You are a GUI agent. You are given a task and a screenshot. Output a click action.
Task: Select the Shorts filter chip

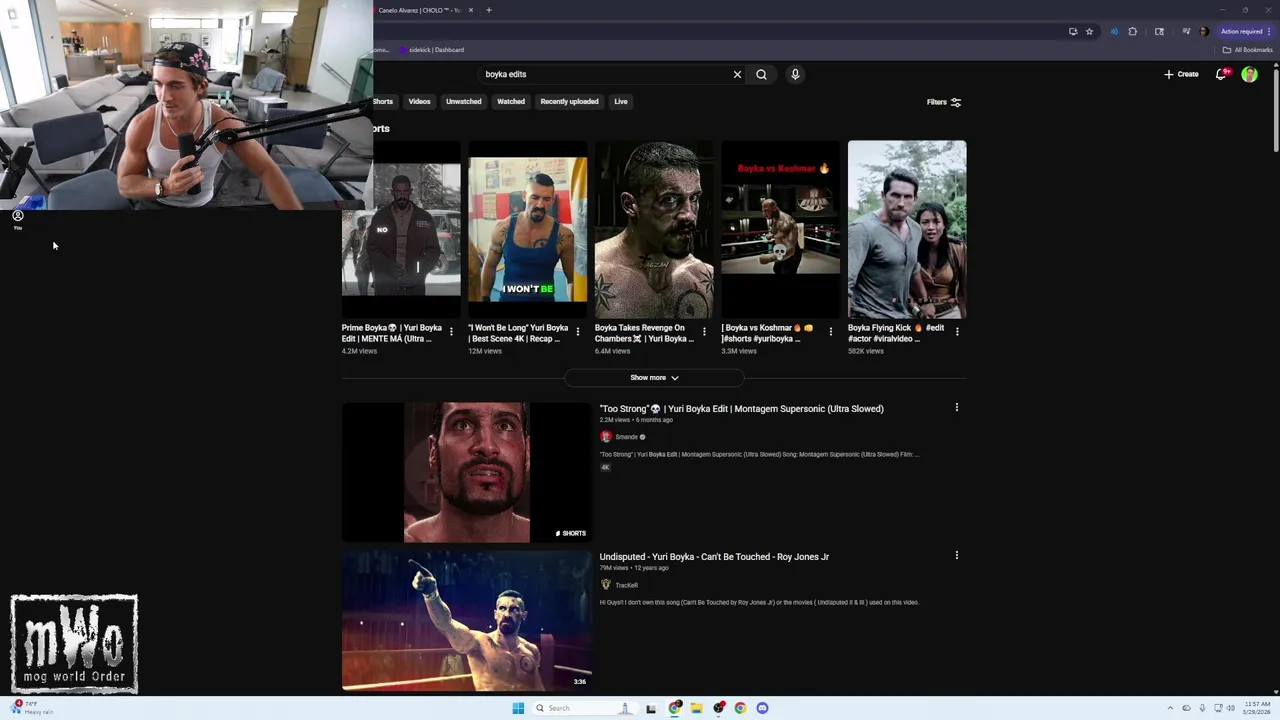click(x=384, y=102)
